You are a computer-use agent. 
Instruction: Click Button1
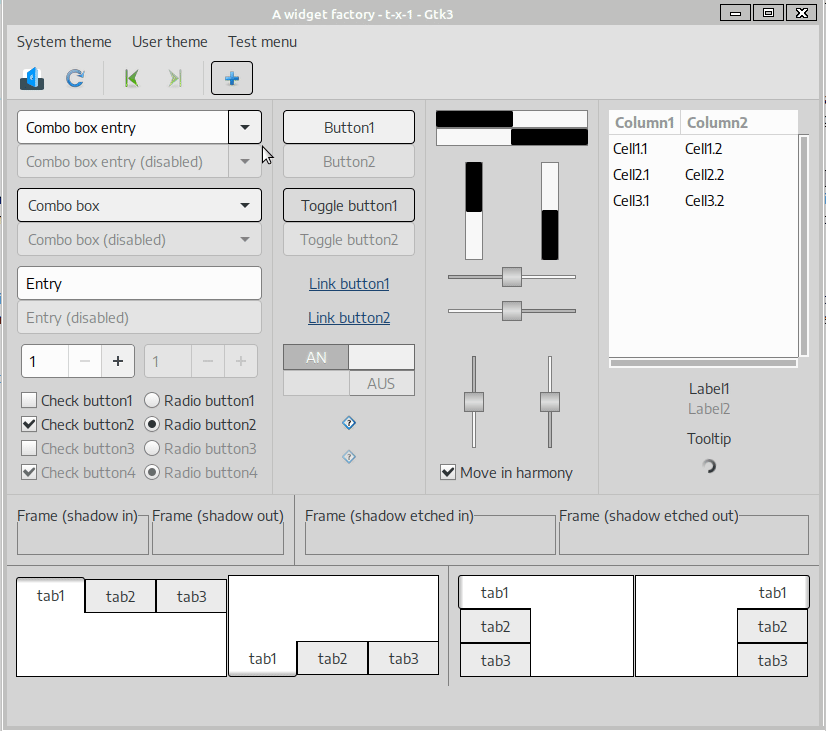349,127
